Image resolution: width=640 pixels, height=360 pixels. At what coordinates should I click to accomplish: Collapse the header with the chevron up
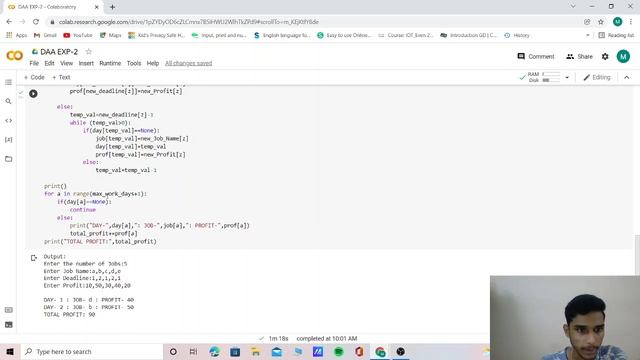[627, 77]
